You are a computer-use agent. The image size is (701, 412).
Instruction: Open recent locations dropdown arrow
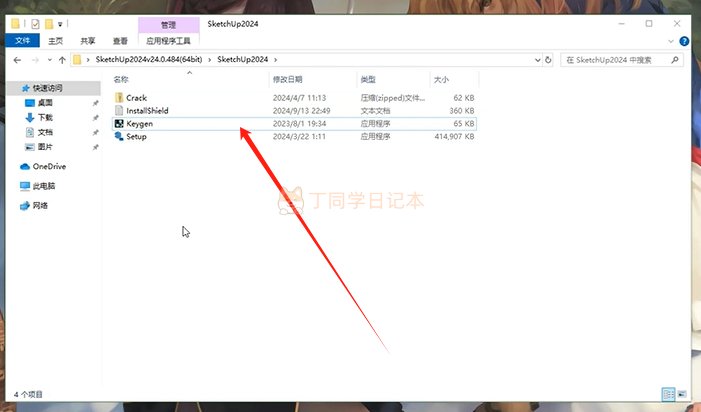click(x=49, y=60)
